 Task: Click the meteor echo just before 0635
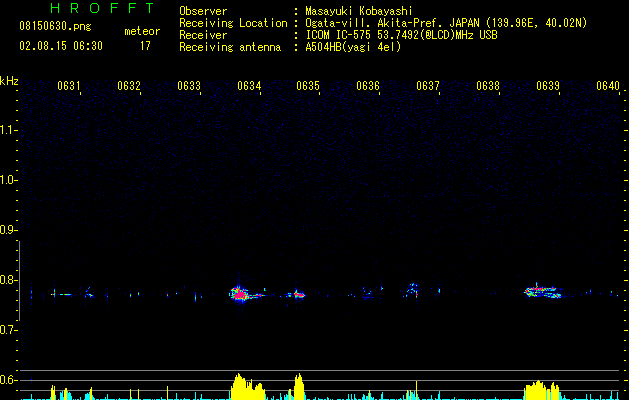coord(298,294)
